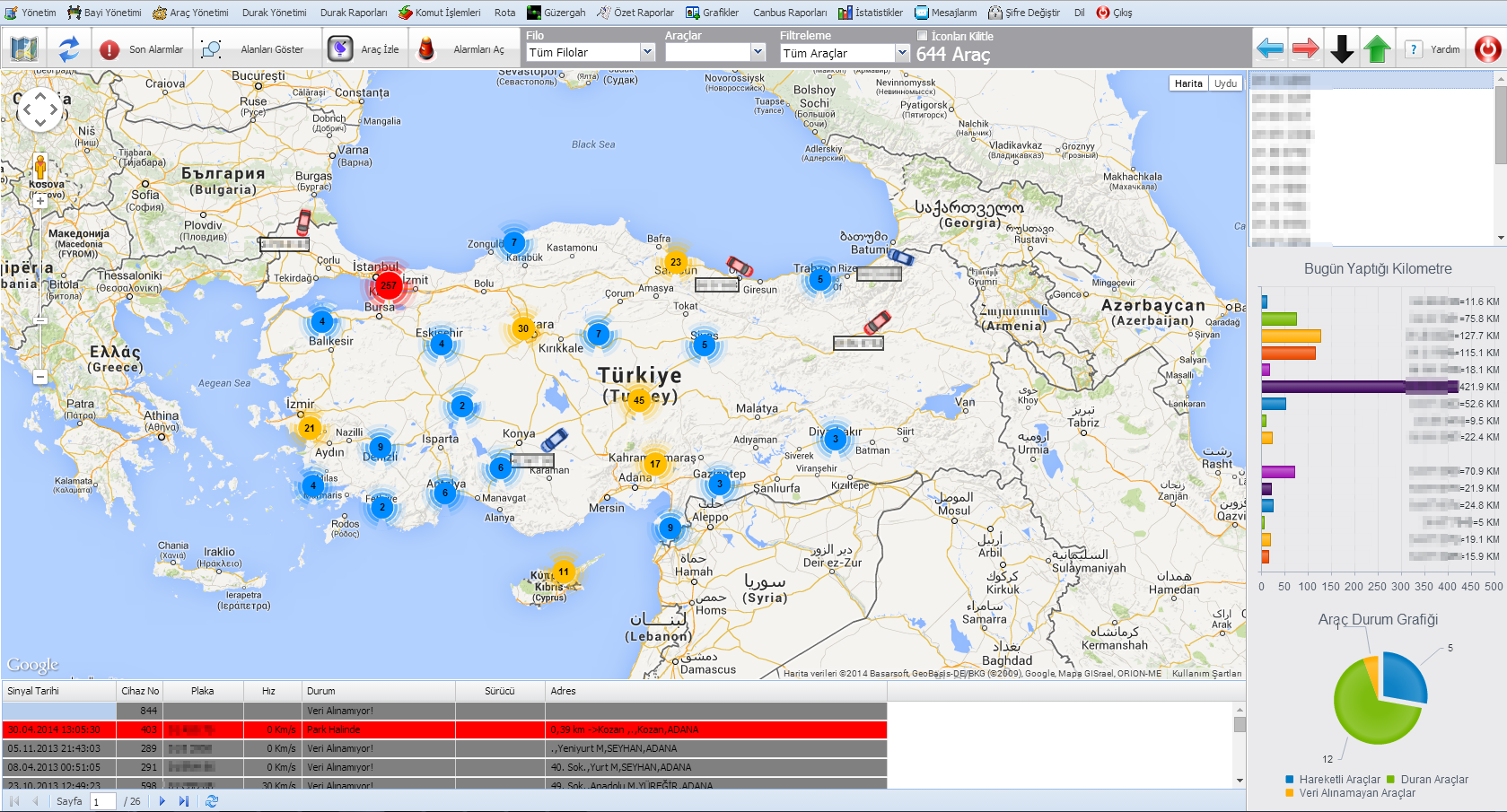Go to previous page icon
Image resolution: width=1507 pixels, height=812 pixels.
[35, 801]
